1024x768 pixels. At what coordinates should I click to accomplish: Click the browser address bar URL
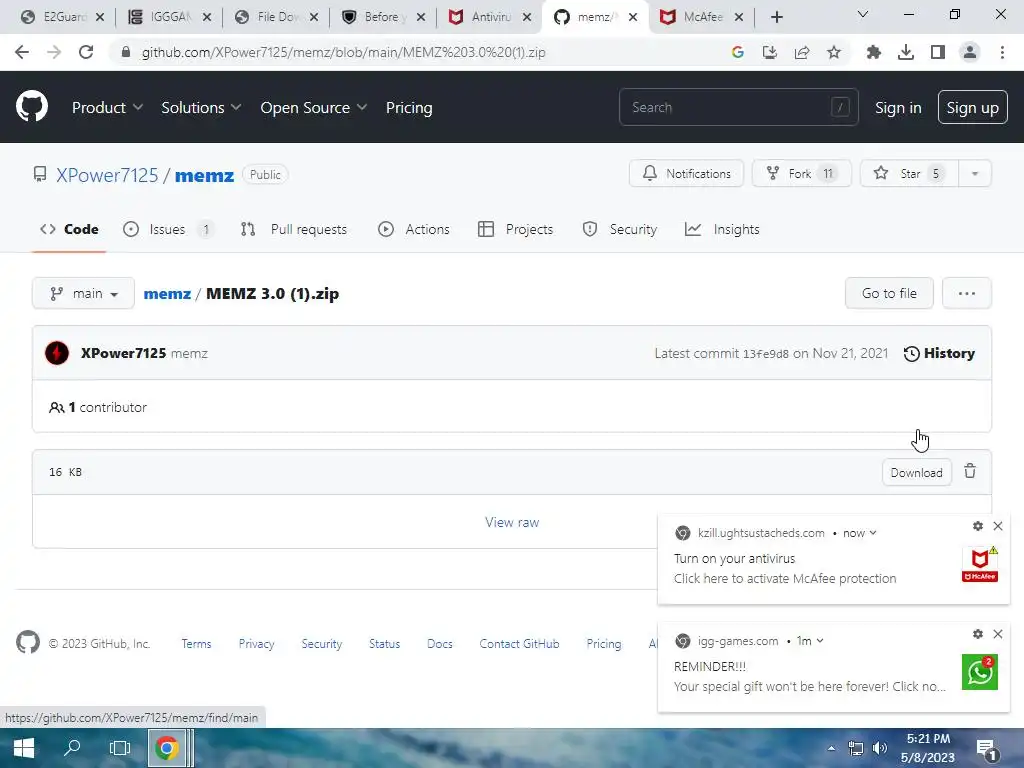344,52
